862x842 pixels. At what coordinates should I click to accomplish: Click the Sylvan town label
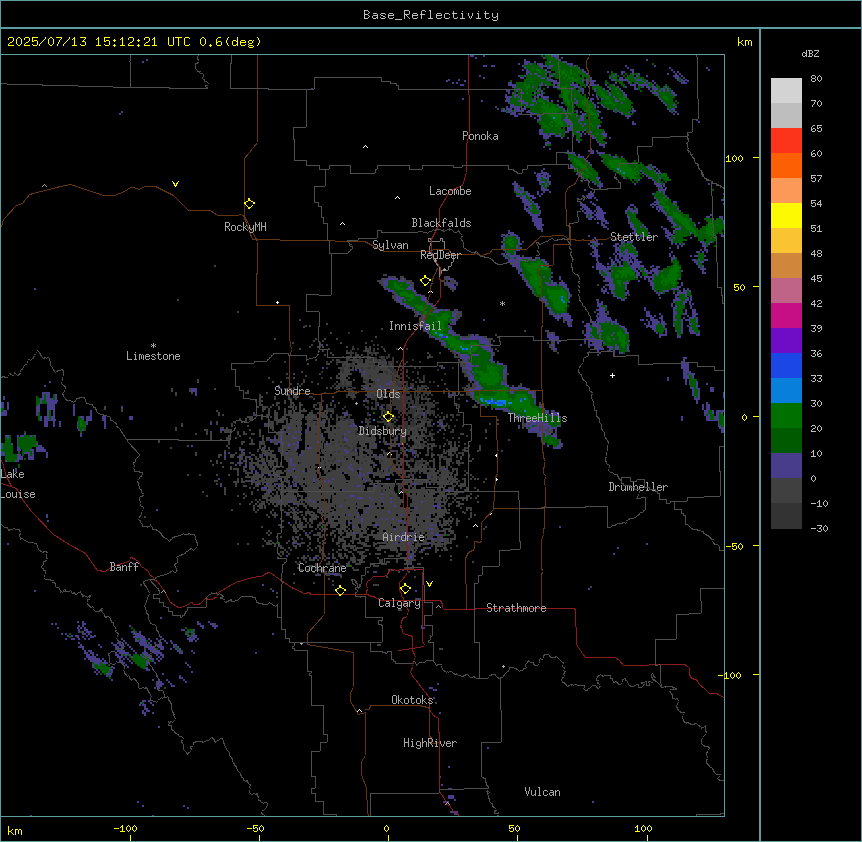(390, 245)
